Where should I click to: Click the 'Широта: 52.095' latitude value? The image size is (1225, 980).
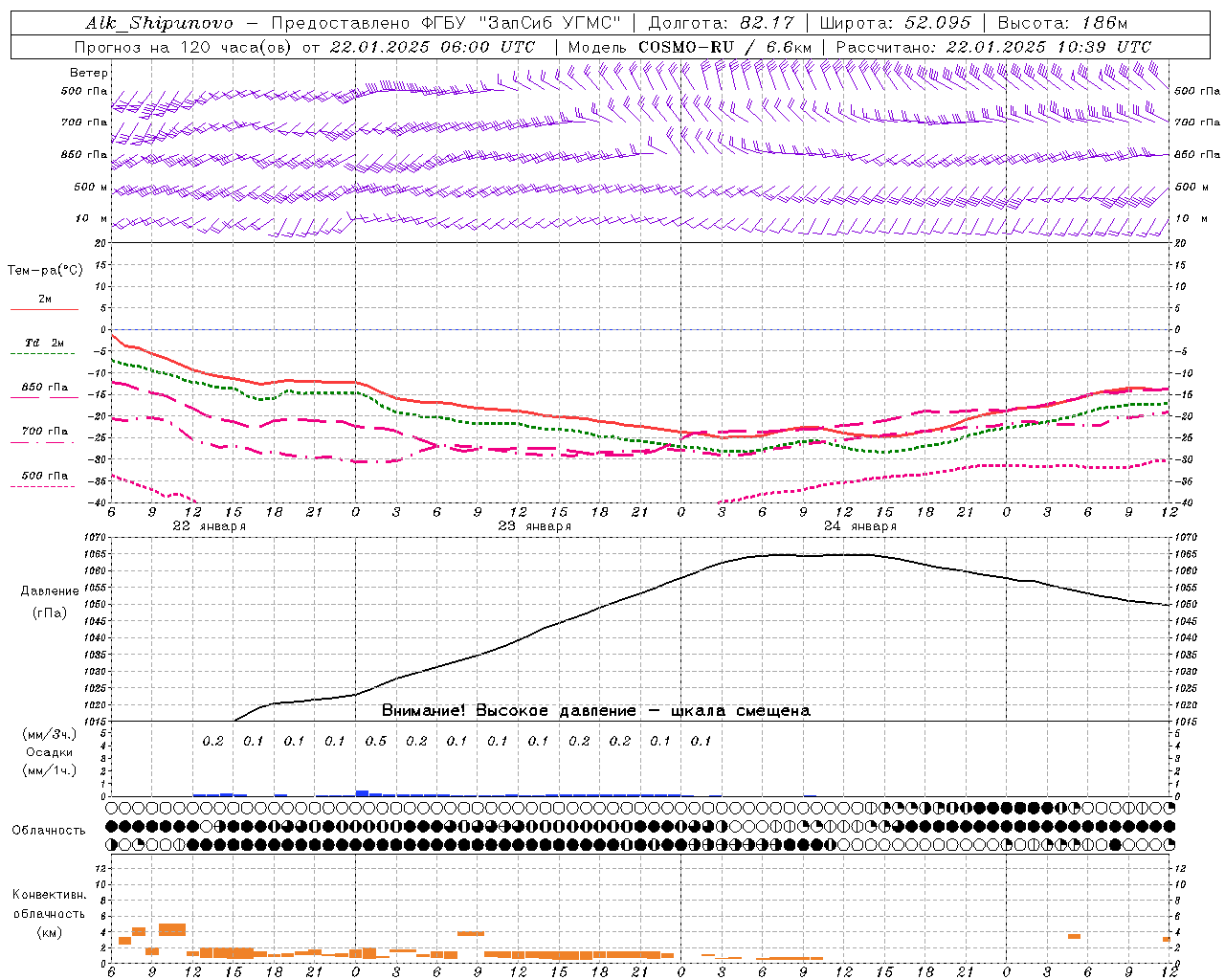tap(895, 23)
